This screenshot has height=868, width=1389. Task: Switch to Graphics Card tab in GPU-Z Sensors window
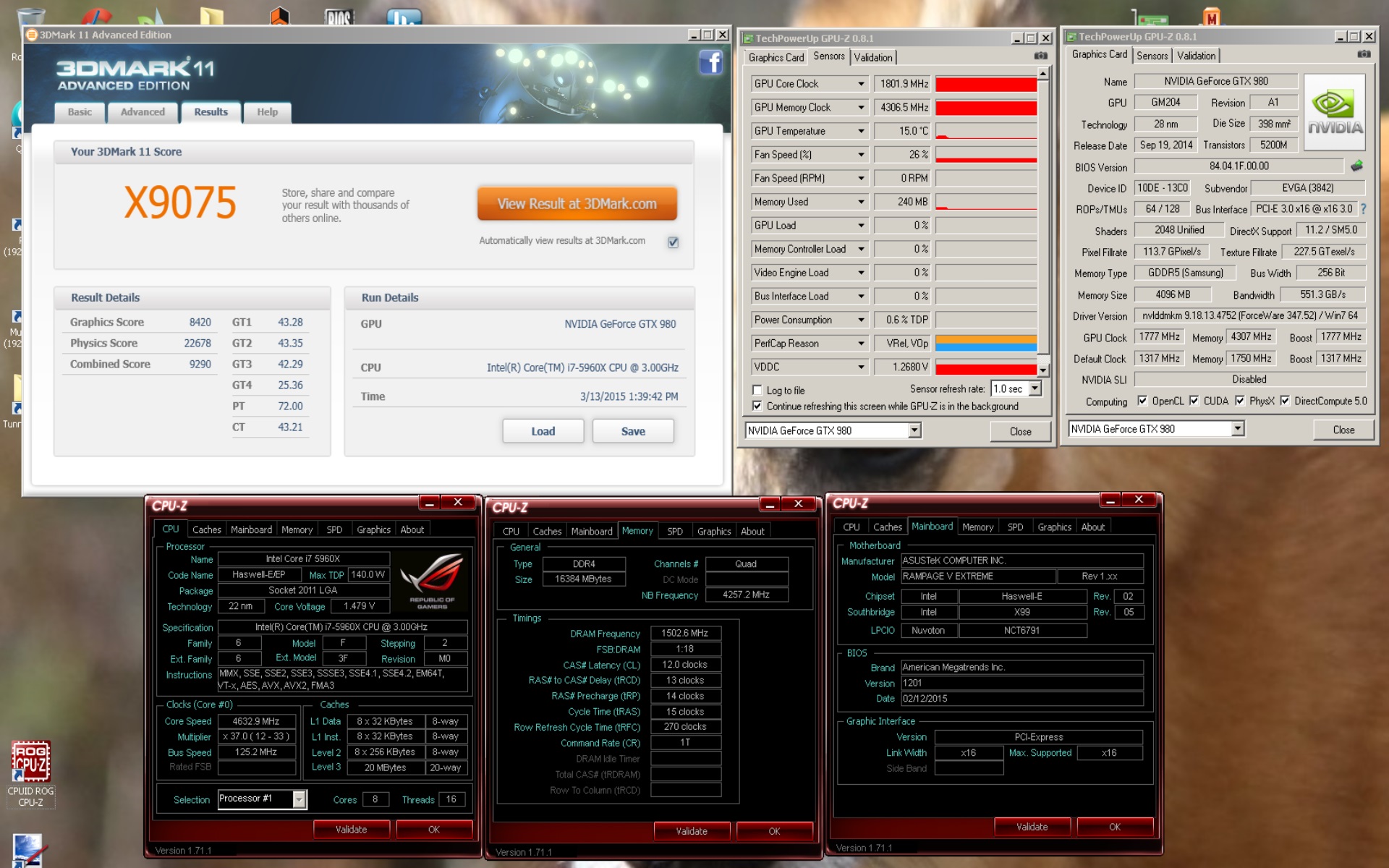coord(776,57)
